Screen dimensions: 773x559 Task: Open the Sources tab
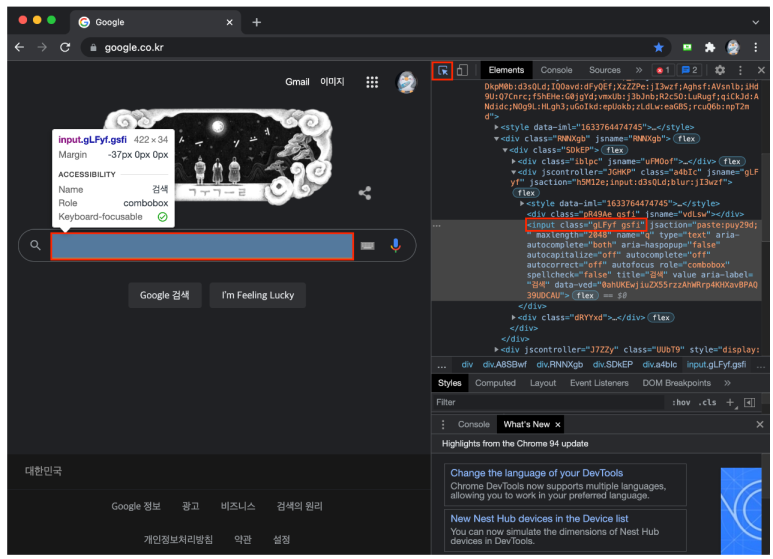pyautogui.click(x=604, y=70)
